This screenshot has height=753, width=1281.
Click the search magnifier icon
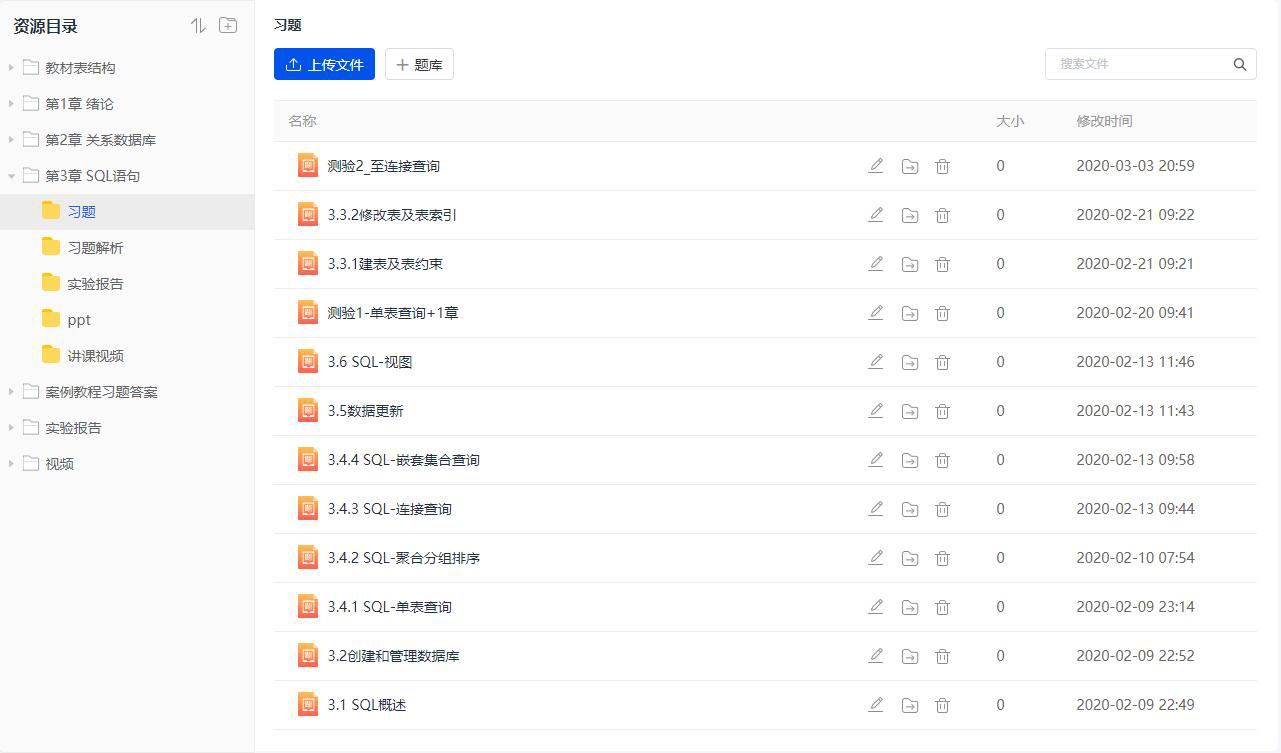1240,64
